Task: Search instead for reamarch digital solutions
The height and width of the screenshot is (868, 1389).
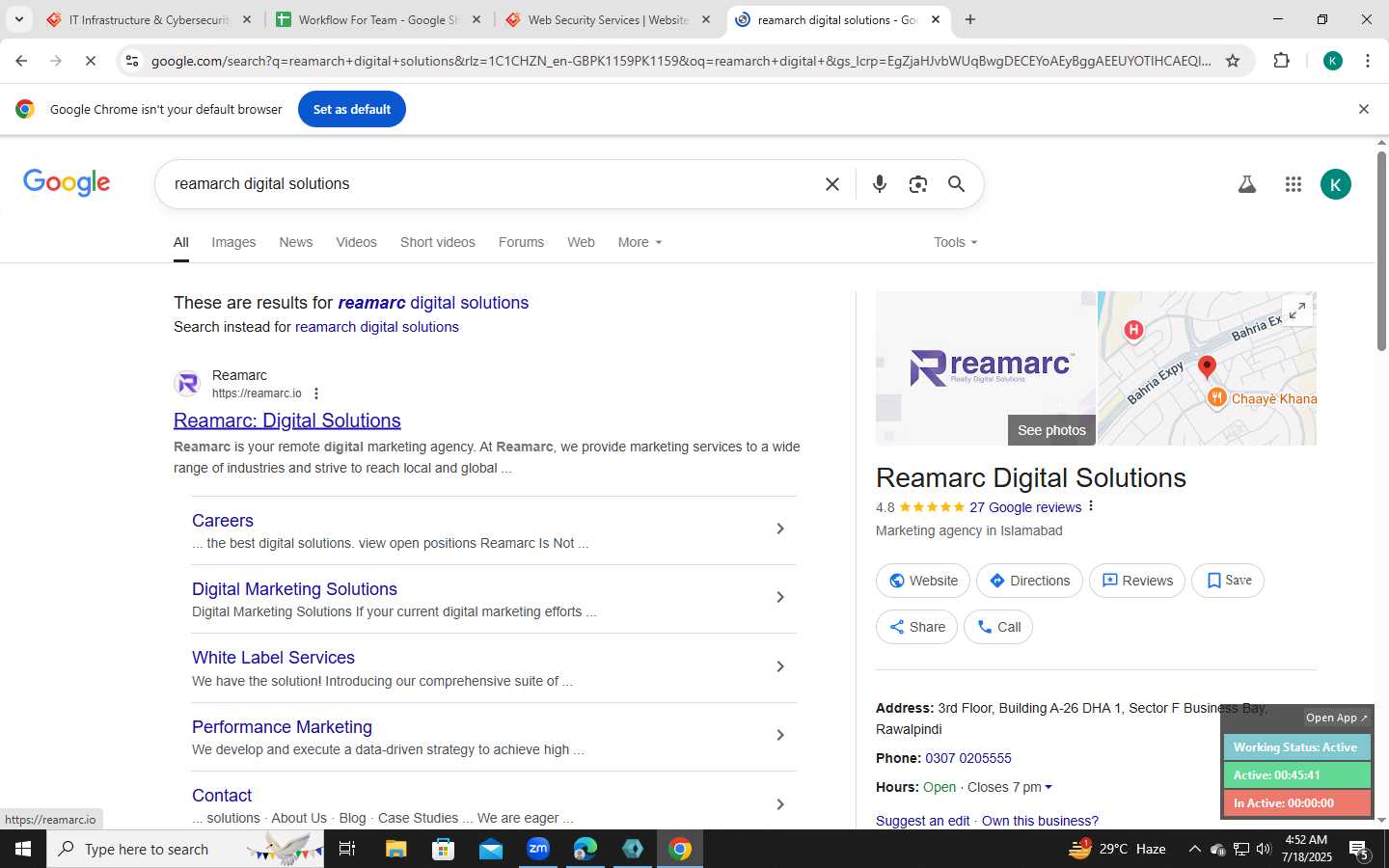Action: point(377,327)
